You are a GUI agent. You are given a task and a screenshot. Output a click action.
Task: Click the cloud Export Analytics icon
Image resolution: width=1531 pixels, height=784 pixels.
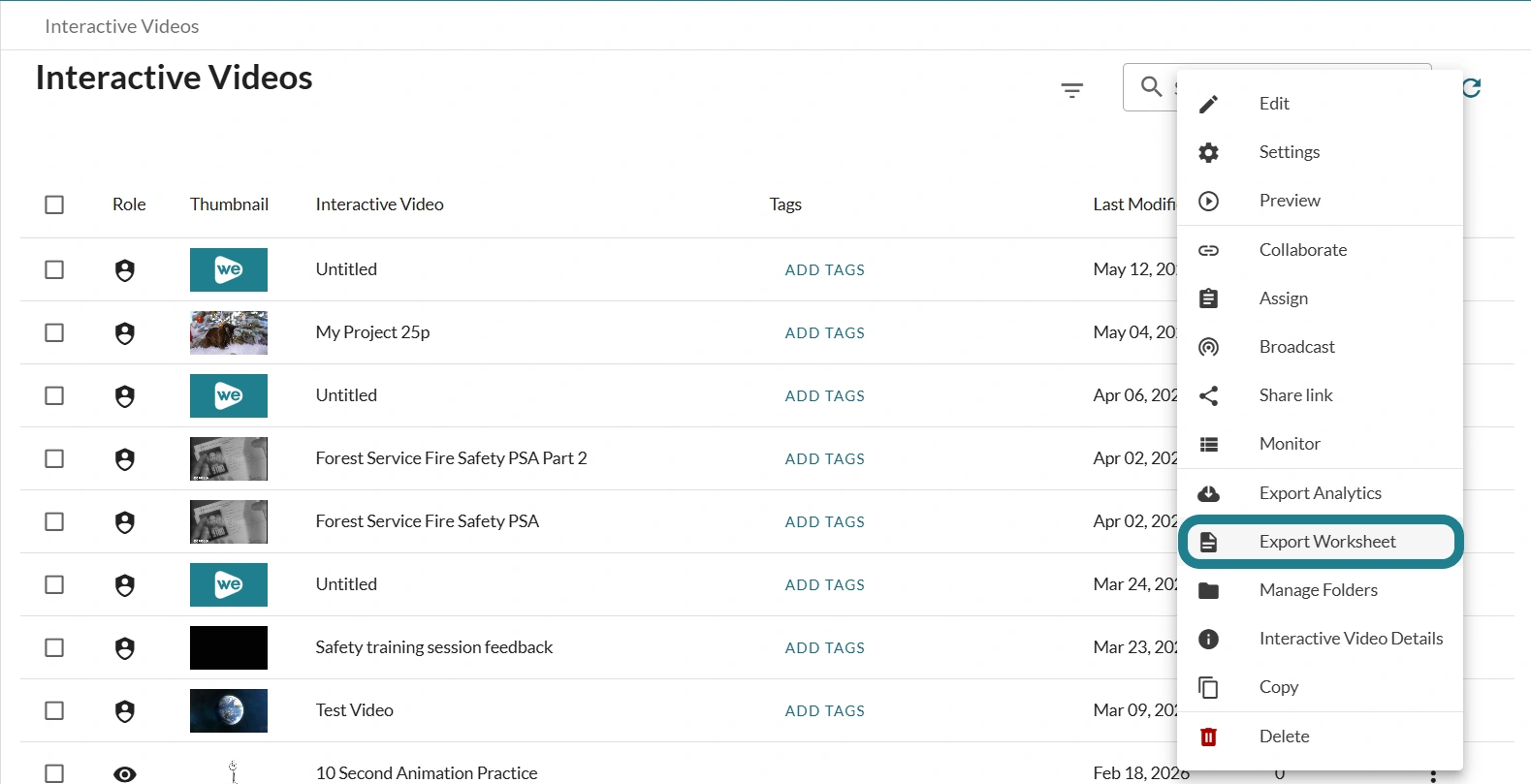coord(1208,493)
